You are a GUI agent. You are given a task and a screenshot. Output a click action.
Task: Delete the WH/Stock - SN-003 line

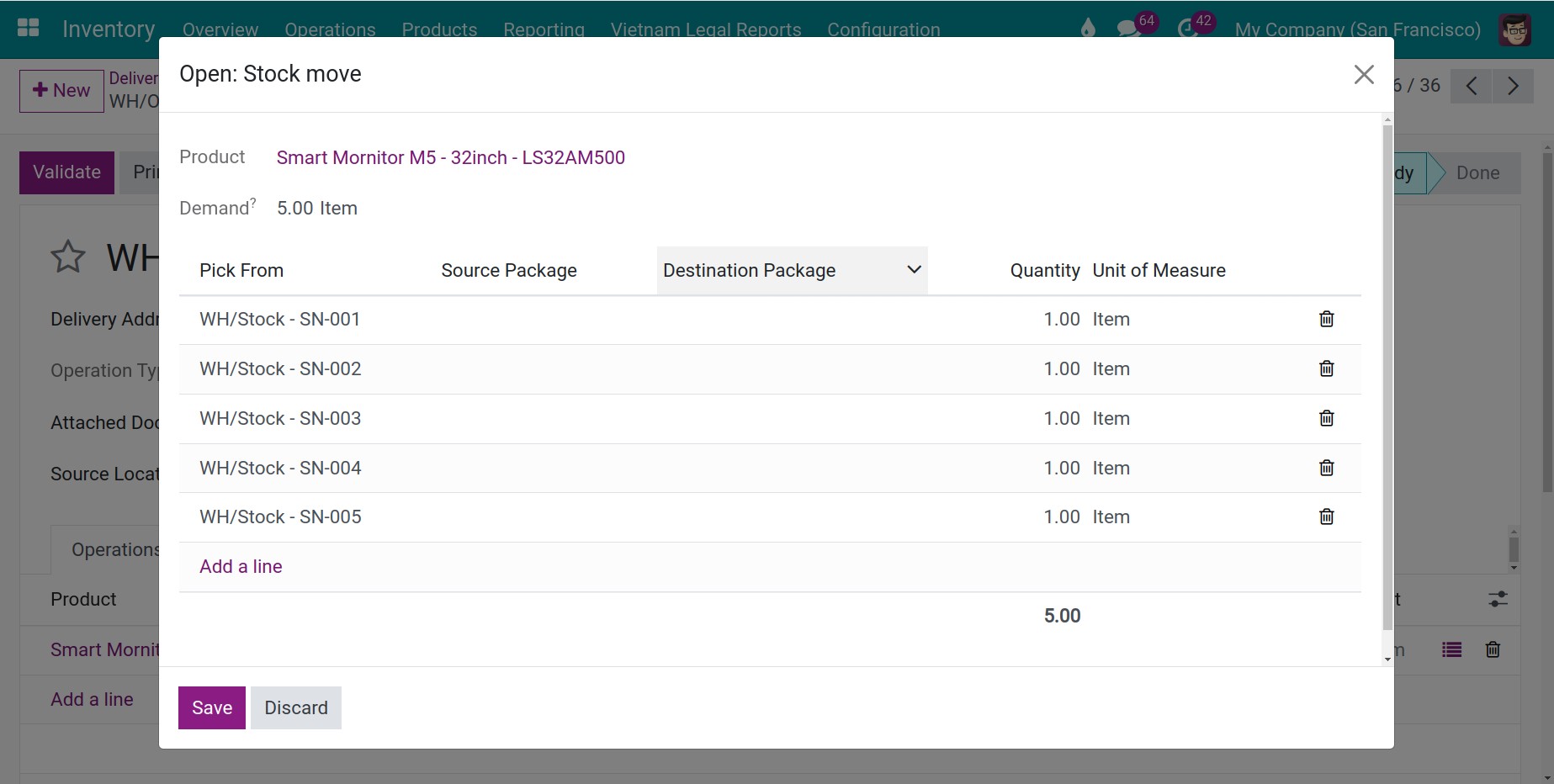tap(1327, 418)
